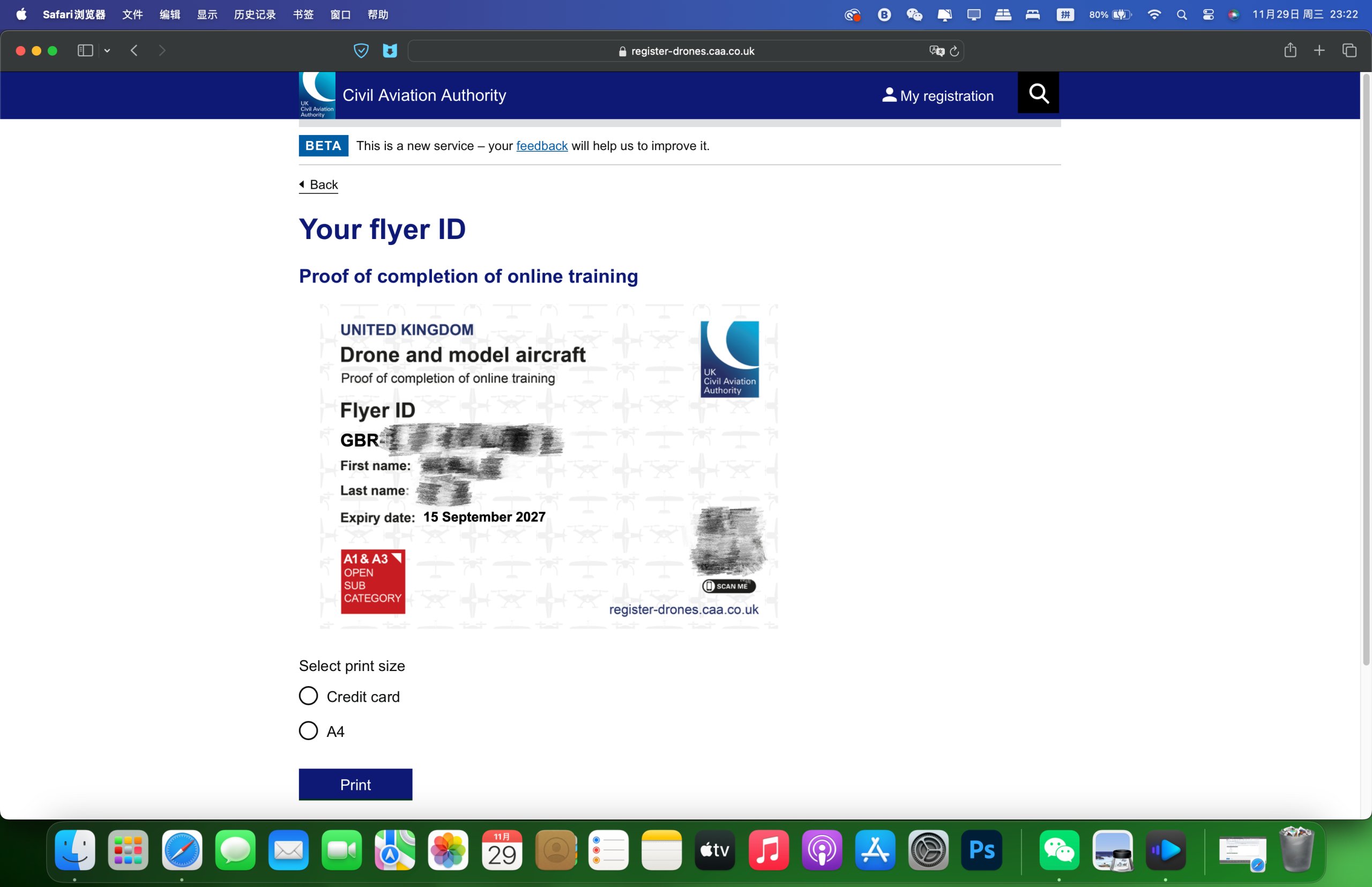Expand the sidebar tab group dropdown arrow
Viewport: 1372px width, 887px height.
tap(107, 51)
